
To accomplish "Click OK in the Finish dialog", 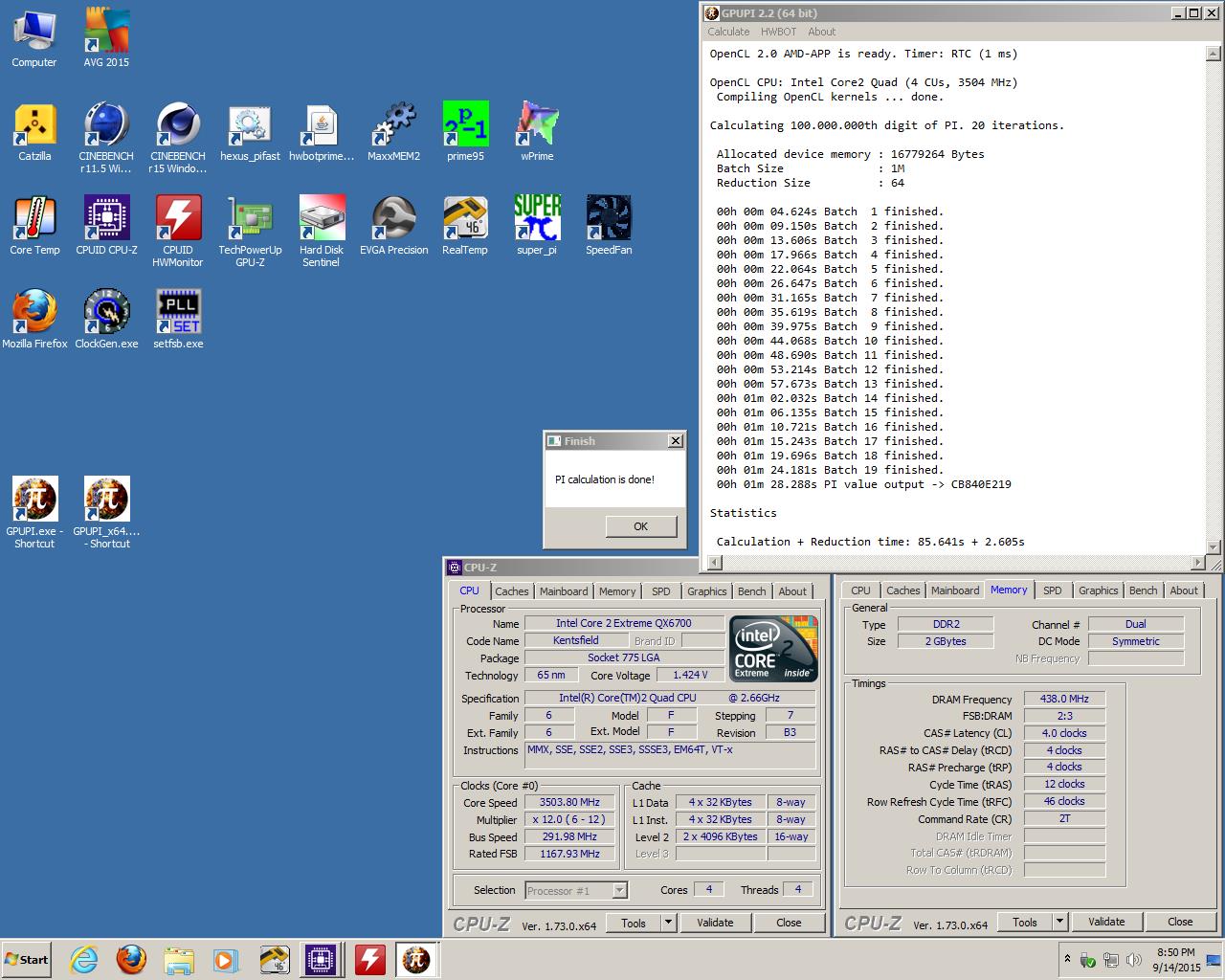I will [x=640, y=526].
